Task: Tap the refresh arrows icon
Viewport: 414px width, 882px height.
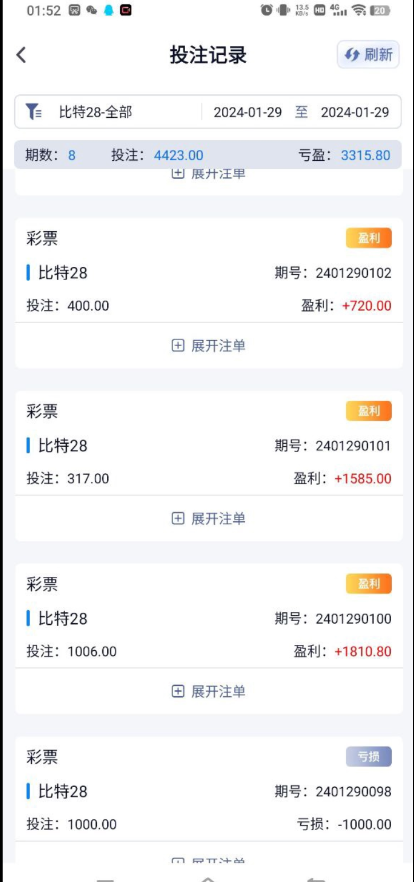Action: pos(352,55)
